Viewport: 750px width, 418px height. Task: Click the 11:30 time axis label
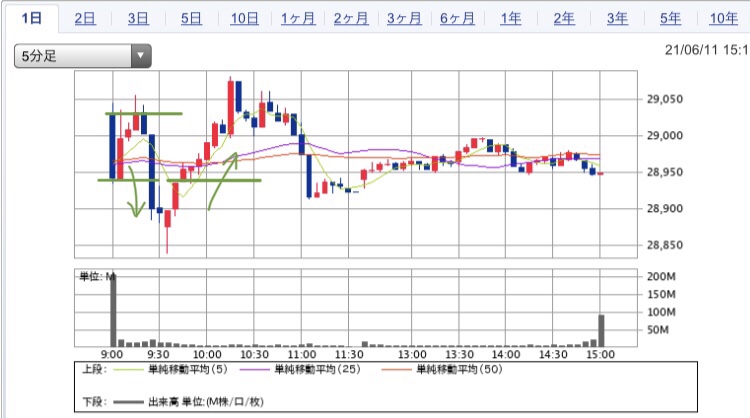(349, 354)
